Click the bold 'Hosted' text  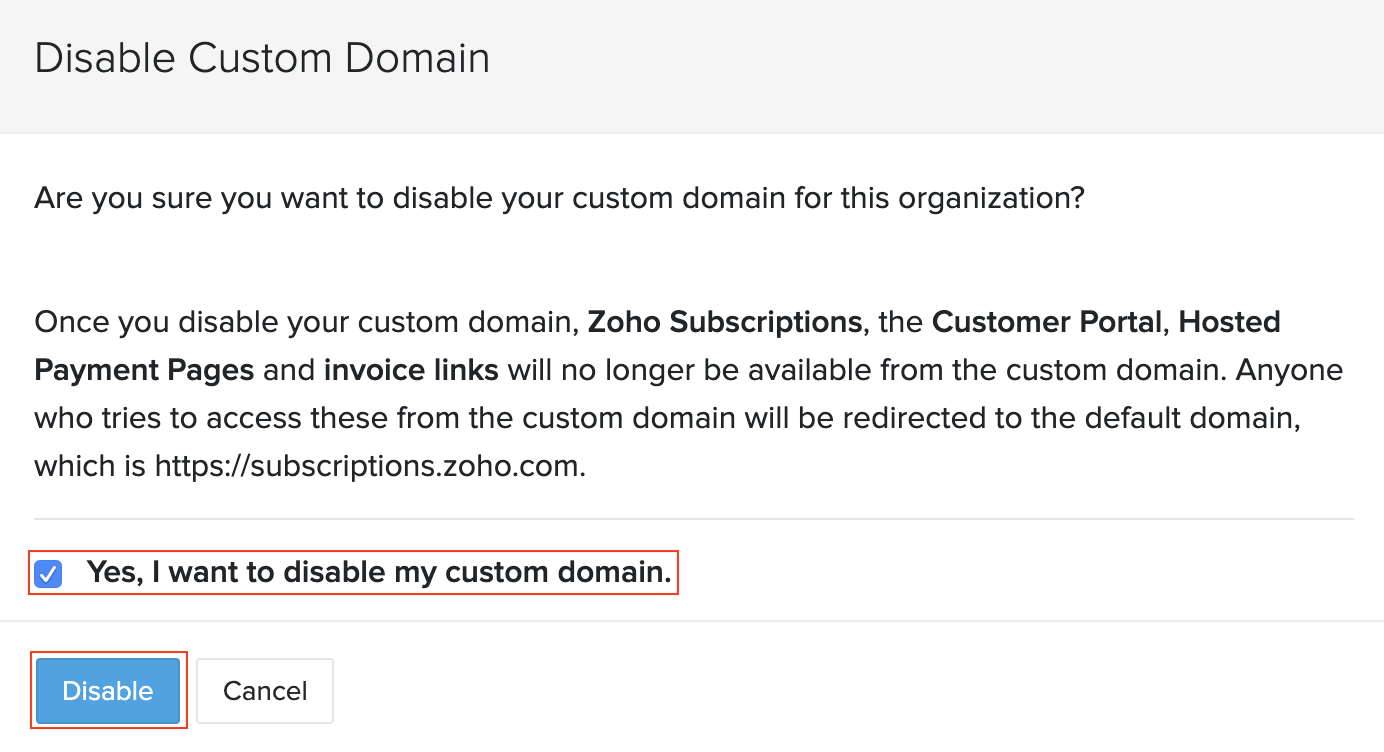[x=1229, y=322]
